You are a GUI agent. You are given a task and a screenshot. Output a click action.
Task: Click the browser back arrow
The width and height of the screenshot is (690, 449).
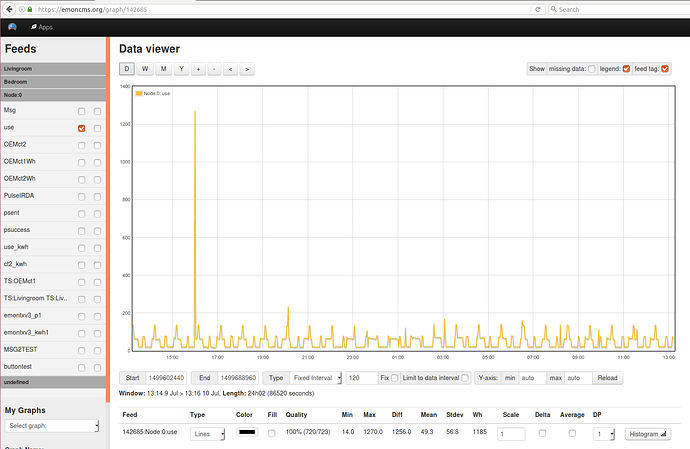(x=9, y=9)
